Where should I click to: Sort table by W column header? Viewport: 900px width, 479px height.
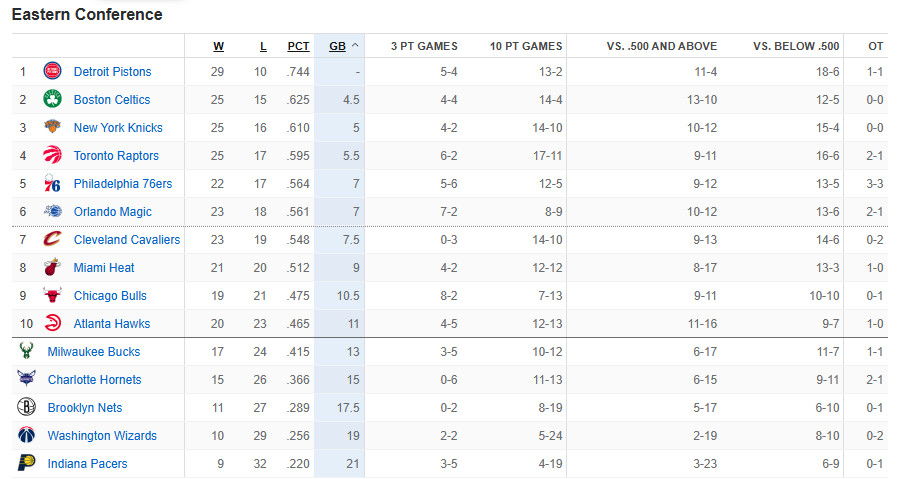coord(219,46)
